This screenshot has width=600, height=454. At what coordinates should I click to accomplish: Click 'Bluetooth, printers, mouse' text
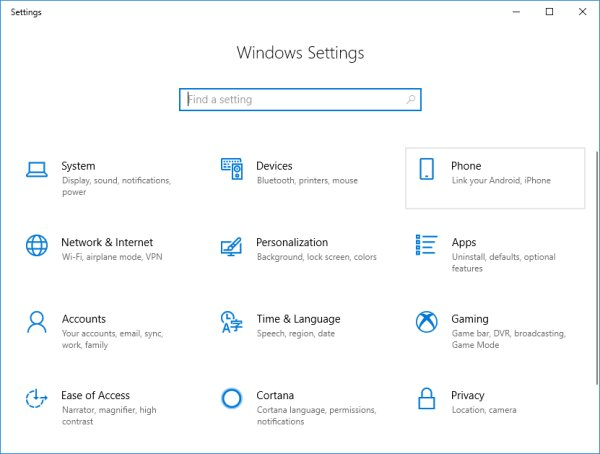(x=307, y=180)
